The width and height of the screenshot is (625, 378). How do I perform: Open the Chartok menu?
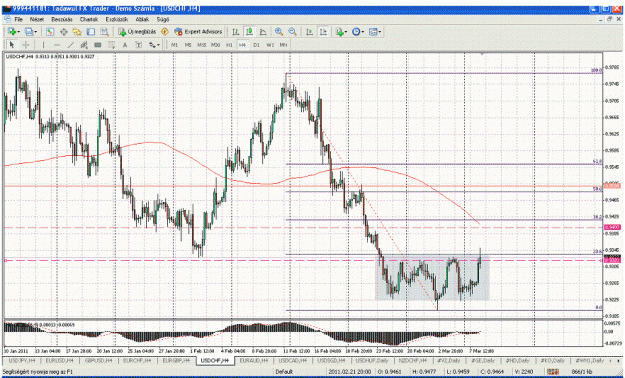[89, 19]
